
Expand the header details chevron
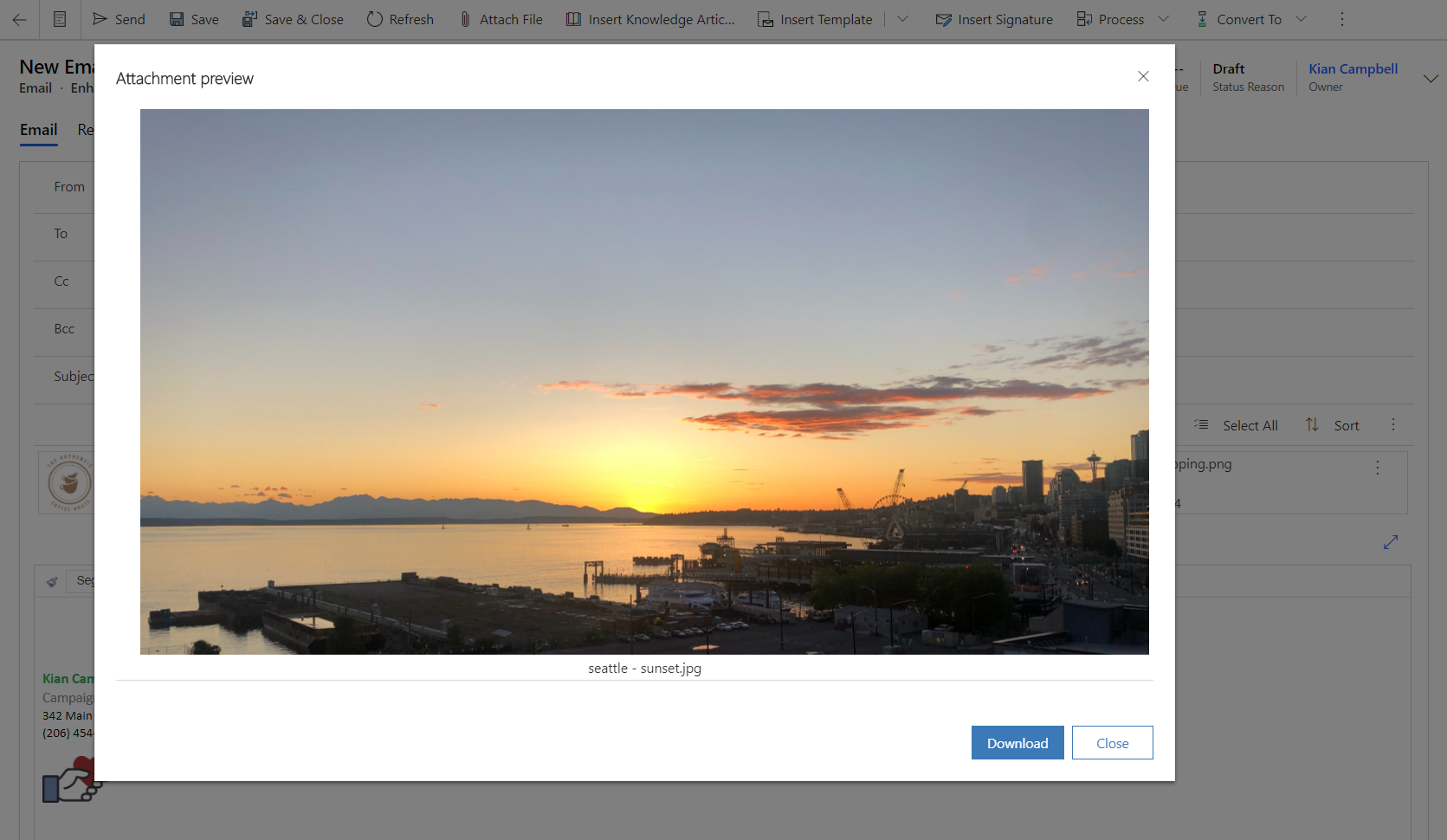point(1431,79)
